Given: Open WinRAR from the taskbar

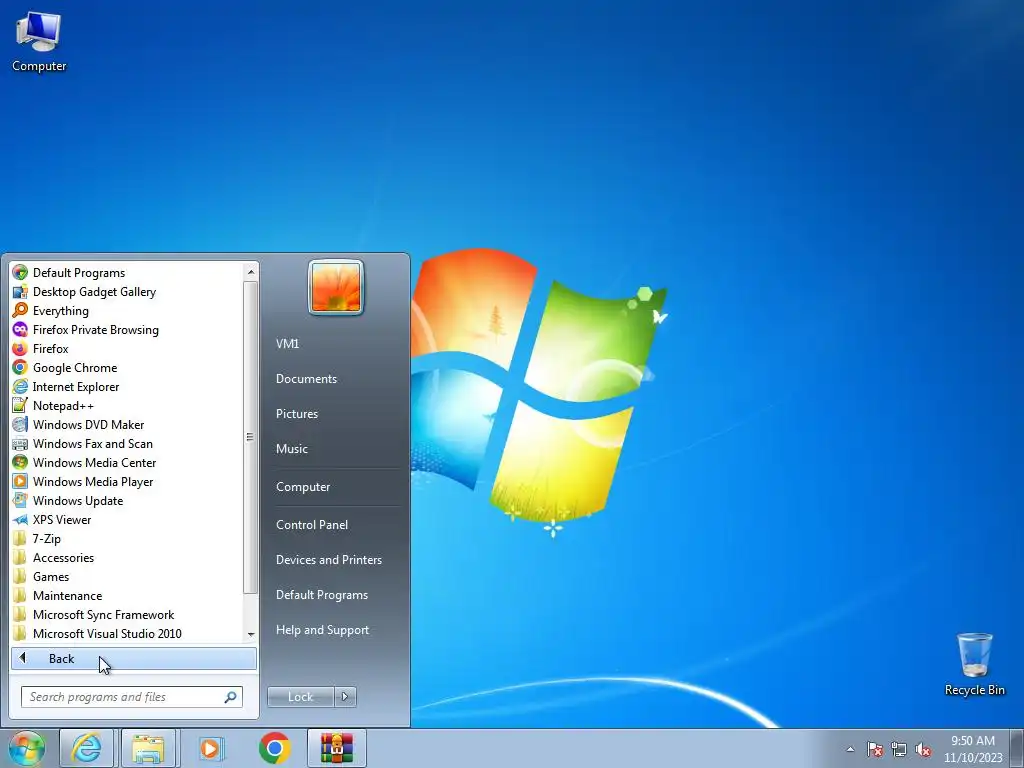Looking at the screenshot, I should tap(337, 748).
